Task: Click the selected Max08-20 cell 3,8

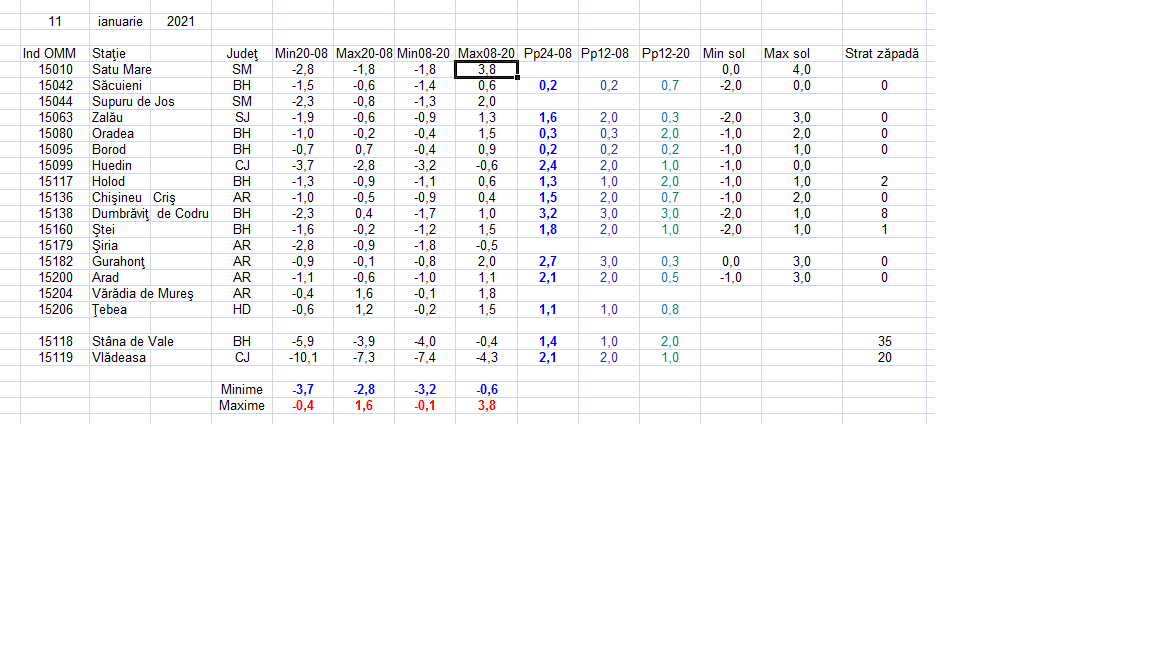Action: pyautogui.click(x=486, y=70)
